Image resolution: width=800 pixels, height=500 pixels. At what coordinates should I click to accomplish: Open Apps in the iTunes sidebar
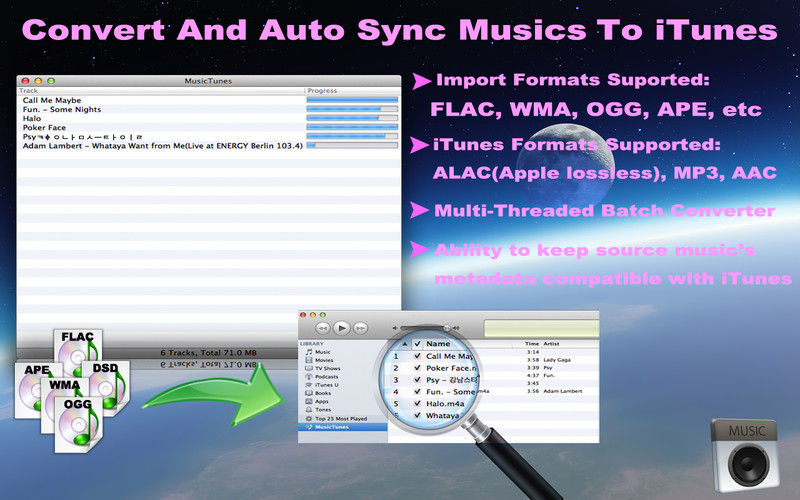click(x=322, y=402)
